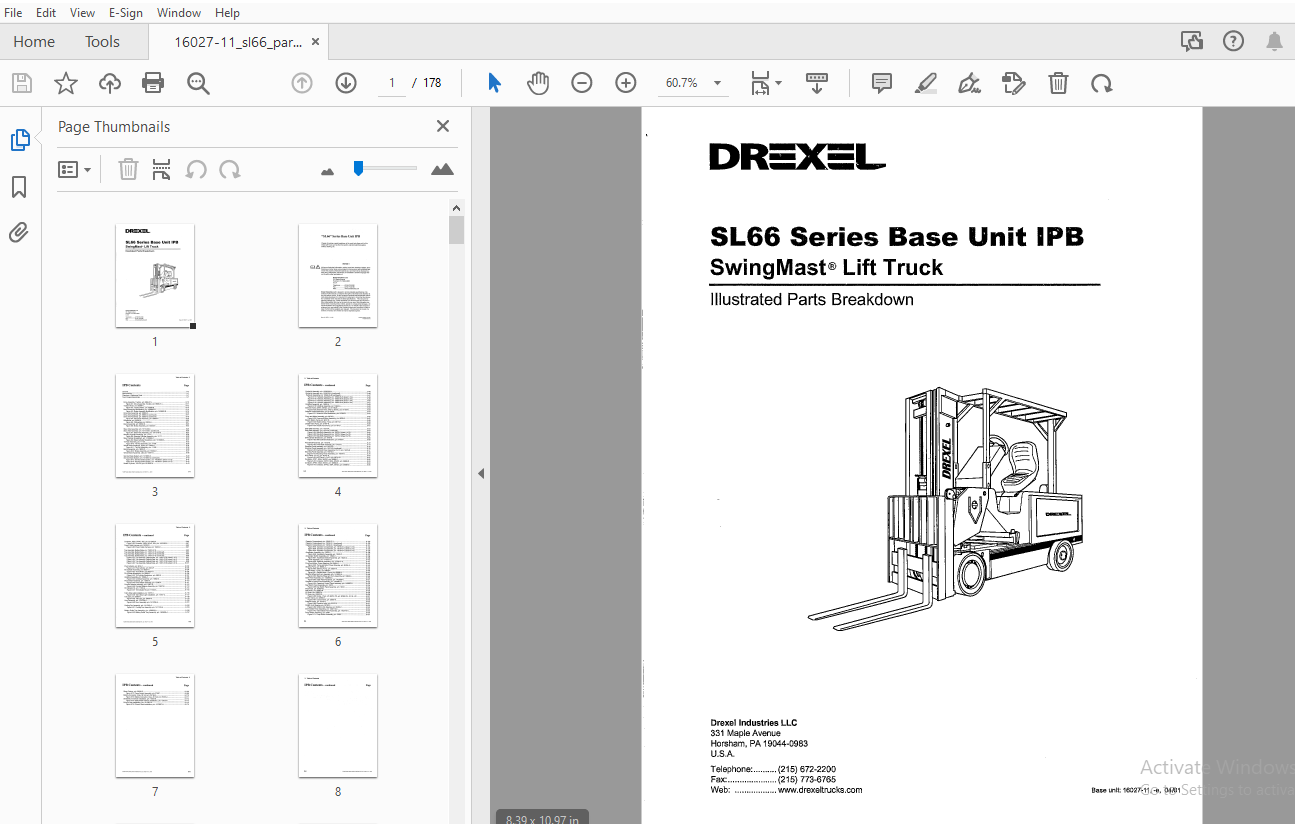Click the page number input field
The width and height of the screenshot is (1295, 824).
point(391,83)
